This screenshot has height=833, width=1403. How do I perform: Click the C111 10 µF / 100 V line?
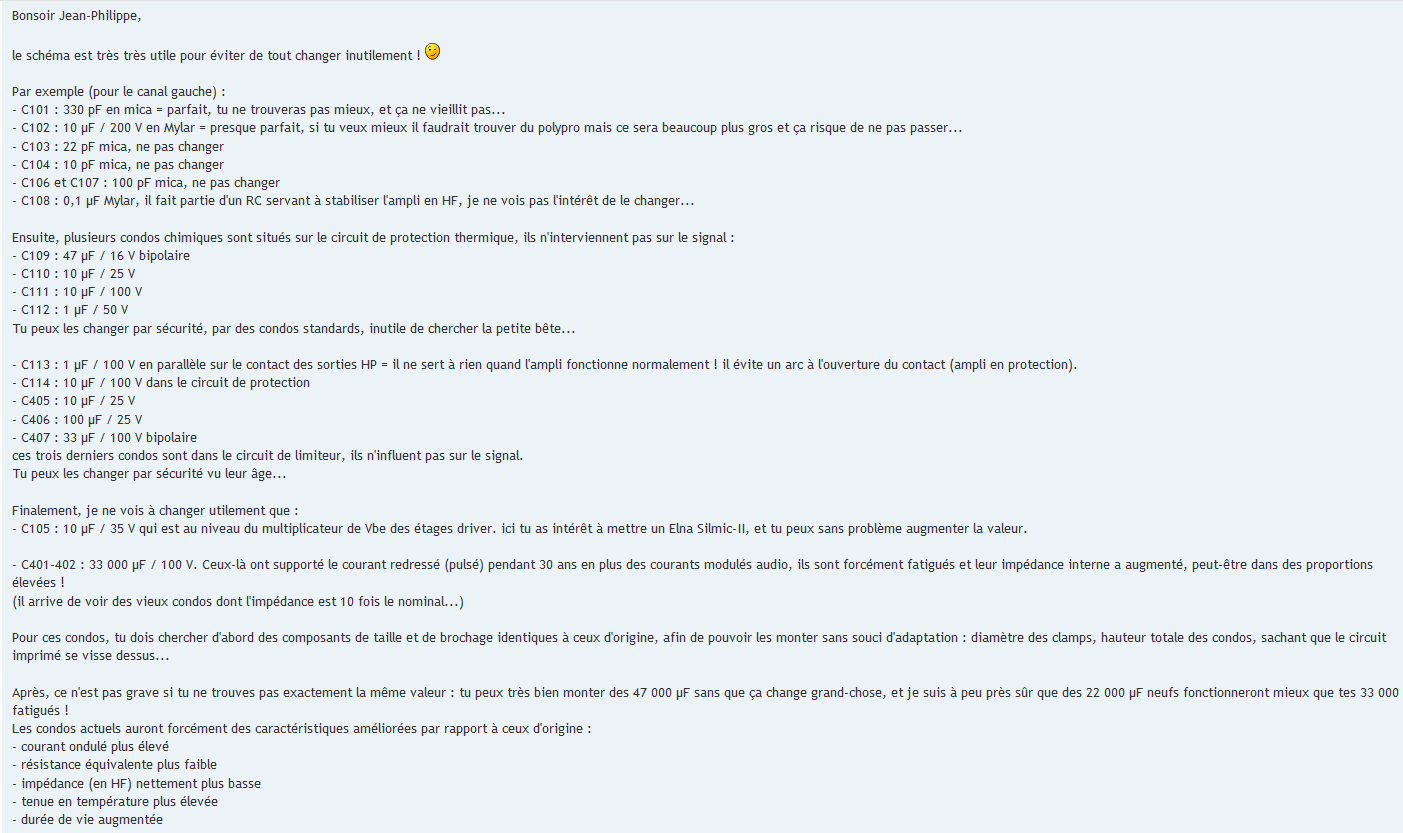click(x=77, y=291)
